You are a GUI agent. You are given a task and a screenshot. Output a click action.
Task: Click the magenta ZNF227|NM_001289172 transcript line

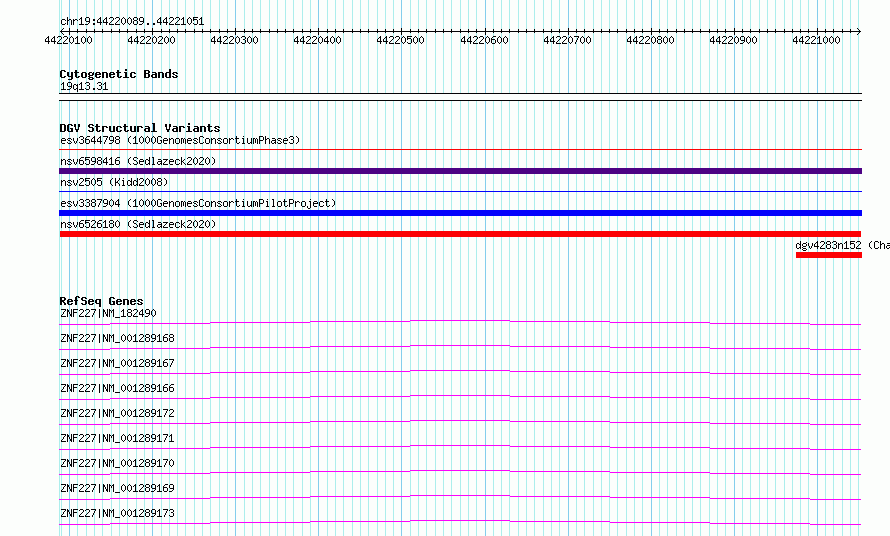click(x=460, y=422)
